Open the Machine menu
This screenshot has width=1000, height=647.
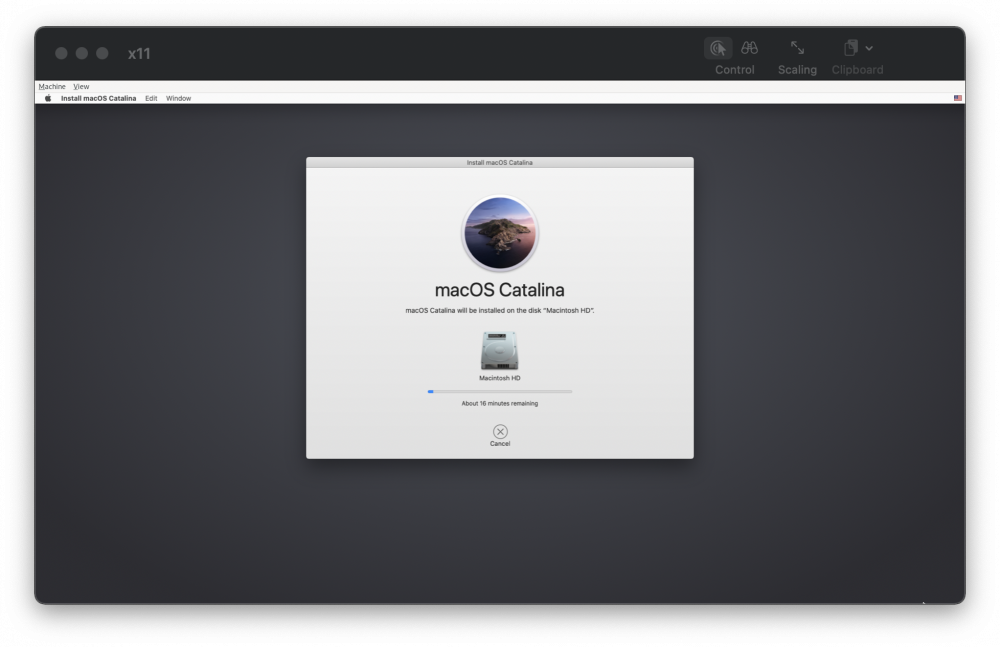coord(52,86)
